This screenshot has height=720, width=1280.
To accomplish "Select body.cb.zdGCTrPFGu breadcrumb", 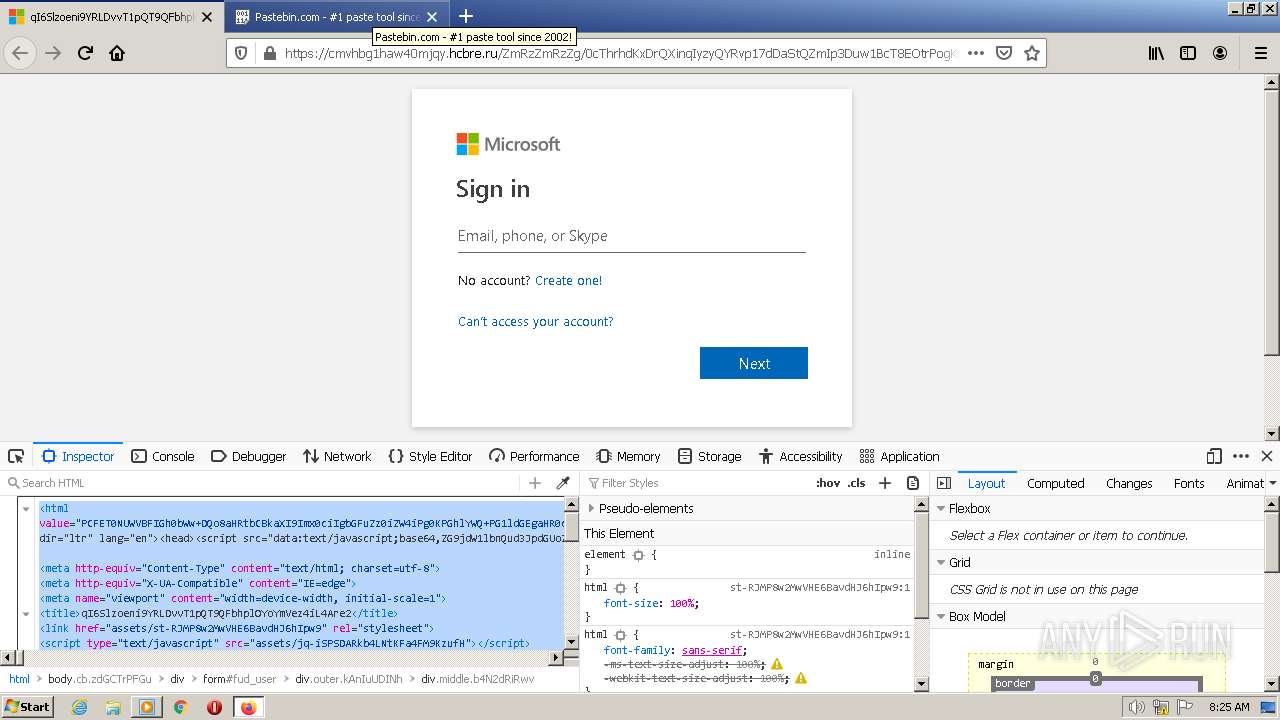I will (100, 679).
